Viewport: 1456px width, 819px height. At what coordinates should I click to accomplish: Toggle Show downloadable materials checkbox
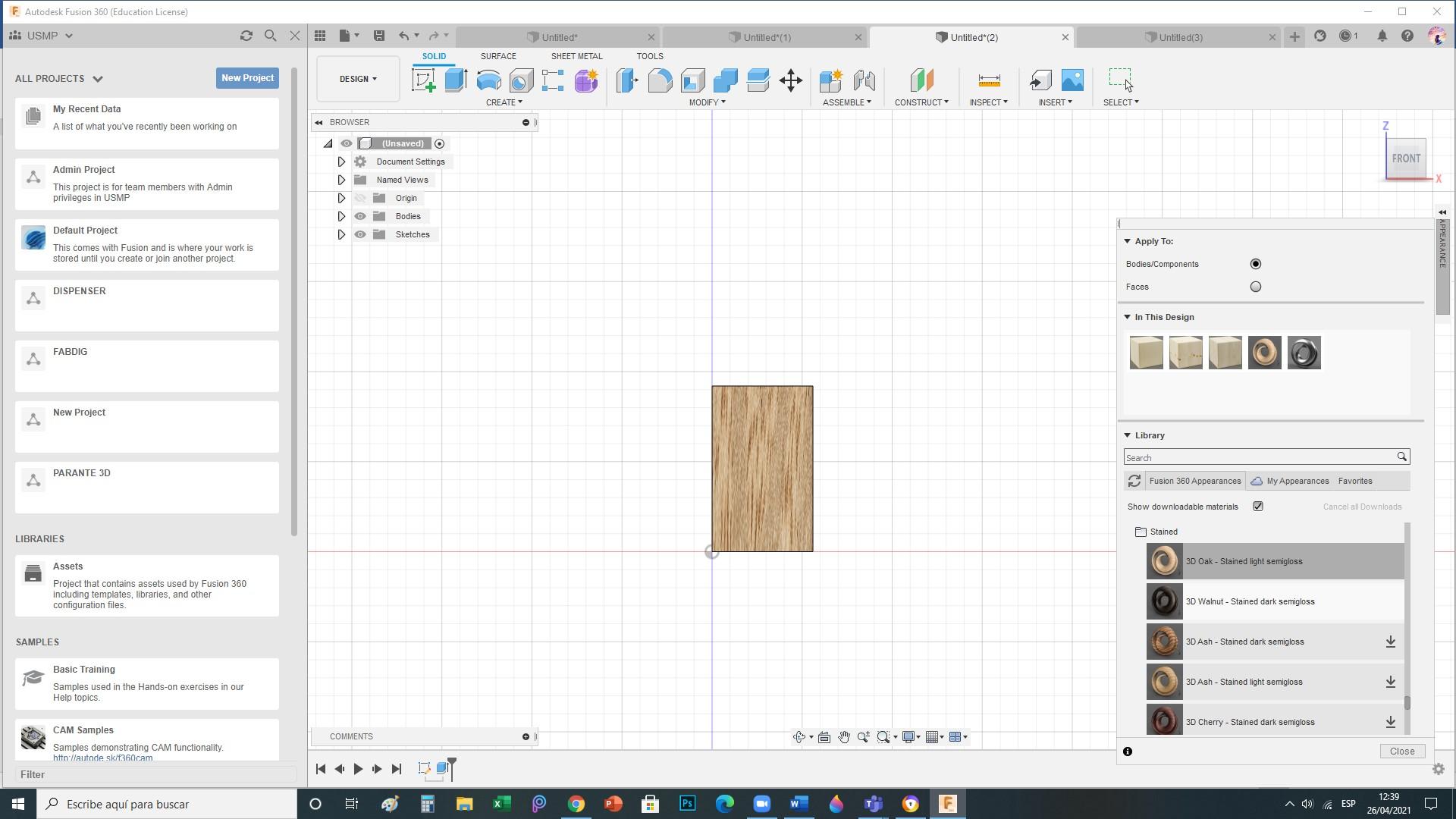pyautogui.click(x=1258, y=507)
